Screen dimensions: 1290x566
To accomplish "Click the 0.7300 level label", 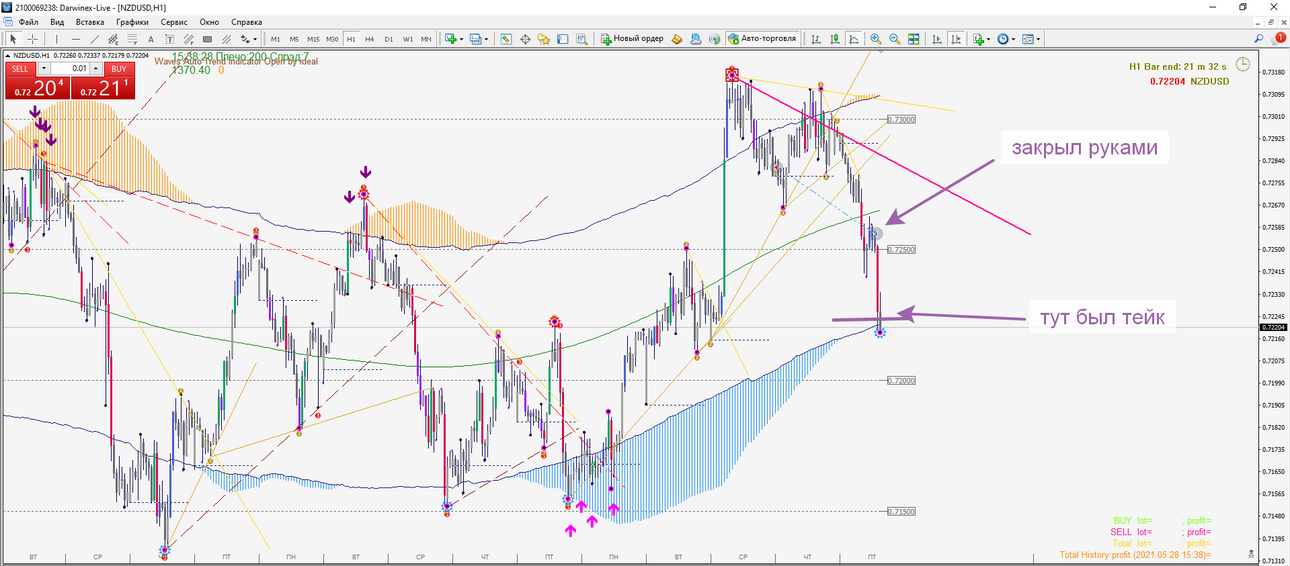I will point(903,119).
